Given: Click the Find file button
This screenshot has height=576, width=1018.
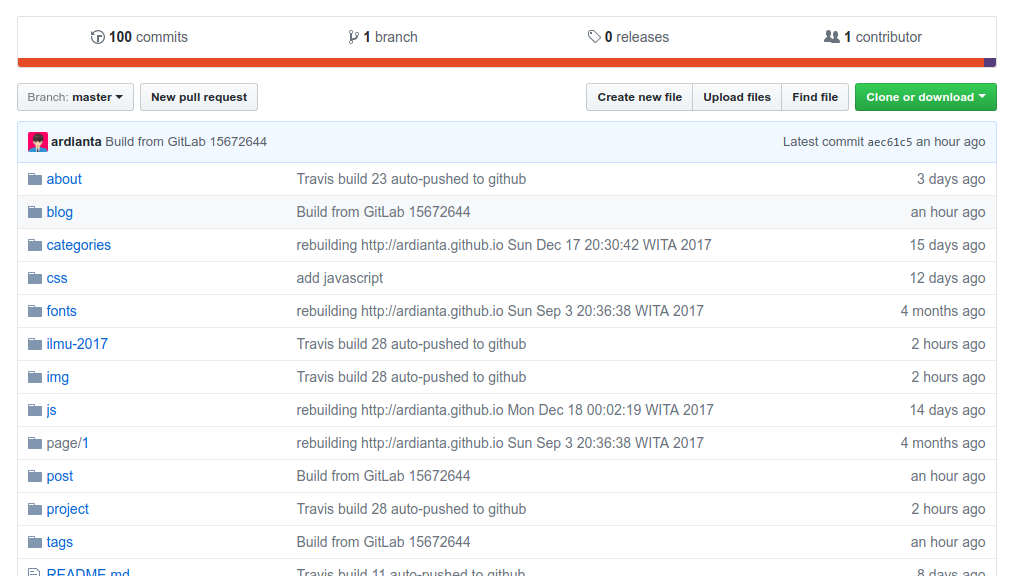Looking at the screenshot, I should (814, 97).
